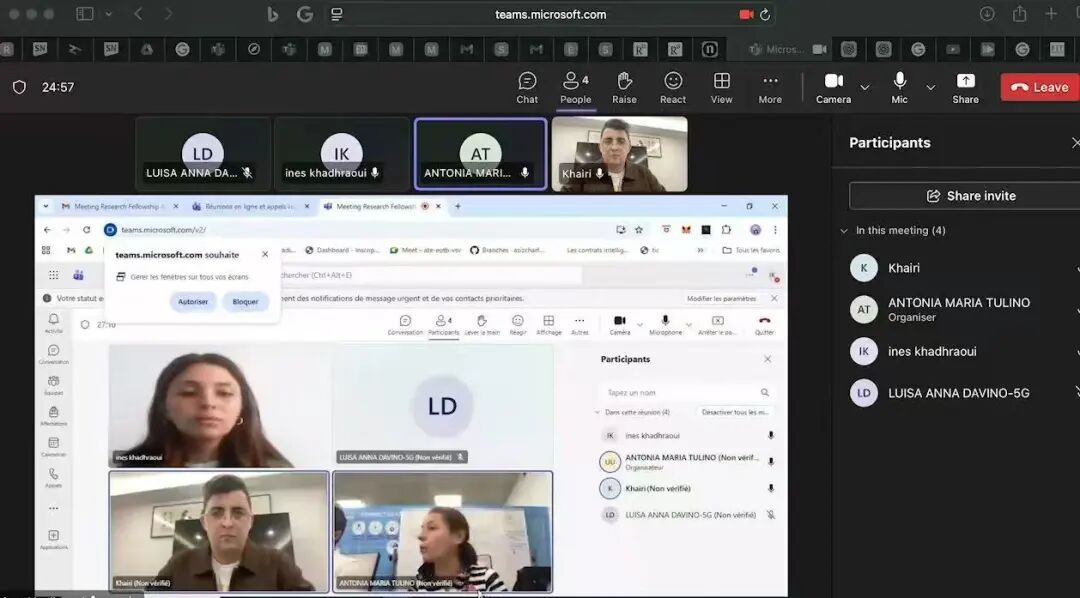The image size is (1080, 598).
Task: Select ANTONIA MARIA TULINO in participants list
Action: (958, 309)
